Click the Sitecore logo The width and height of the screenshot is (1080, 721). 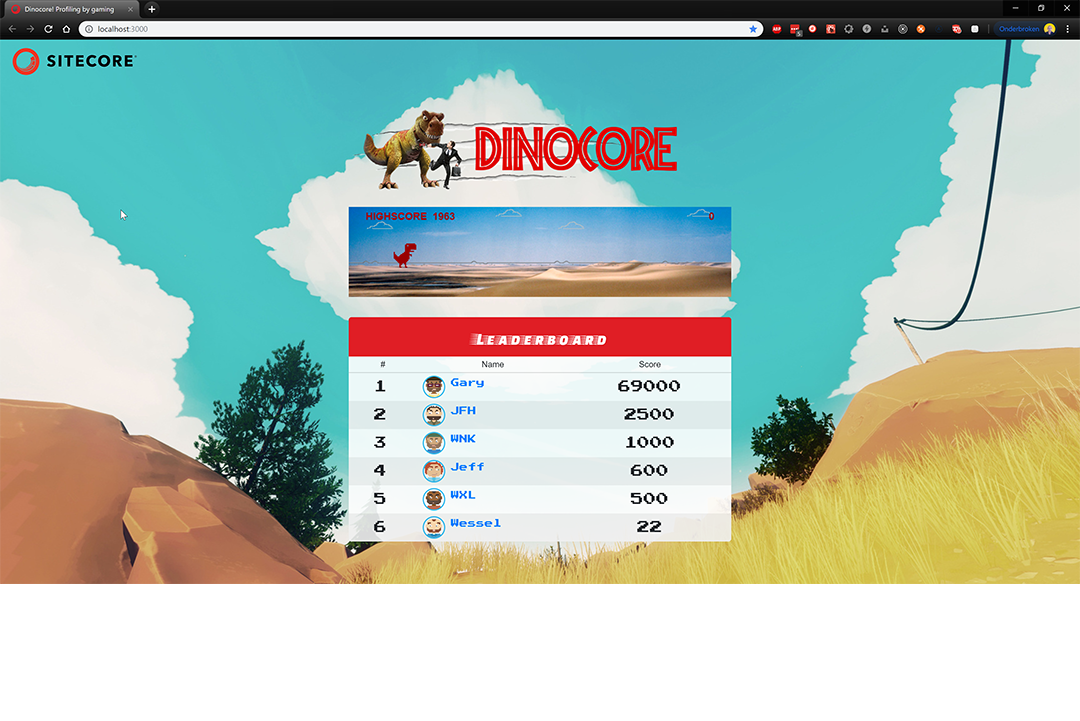(74, 61)
